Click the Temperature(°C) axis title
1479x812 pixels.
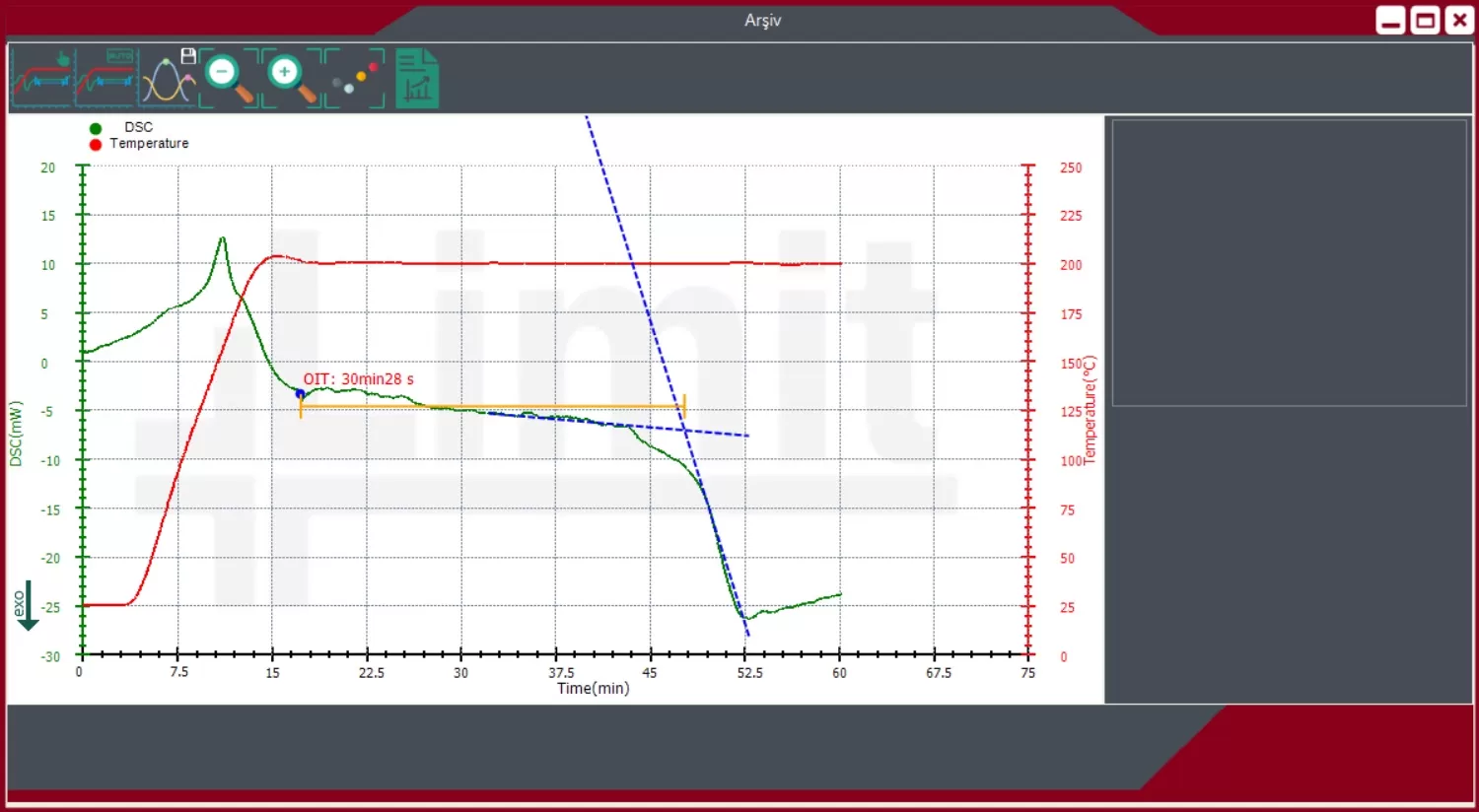pyautogui.click(x=1090, y=410)
